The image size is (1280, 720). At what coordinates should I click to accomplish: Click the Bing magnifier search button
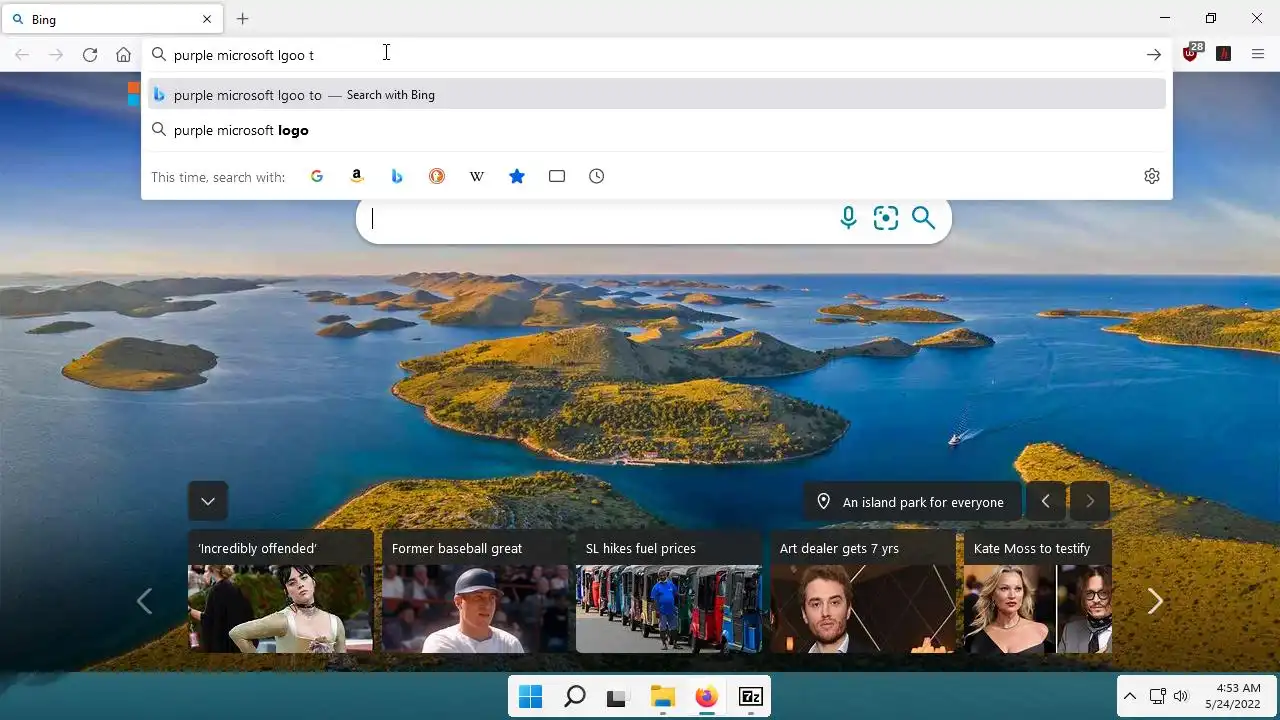coord(924,218)
